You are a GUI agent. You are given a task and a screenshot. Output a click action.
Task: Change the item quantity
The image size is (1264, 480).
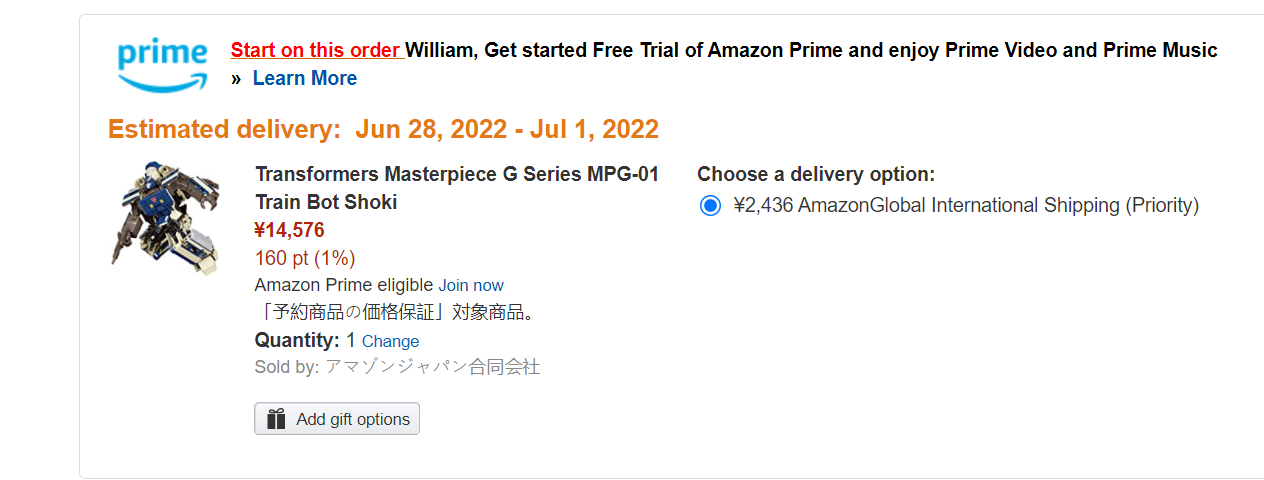click(390, 341)
